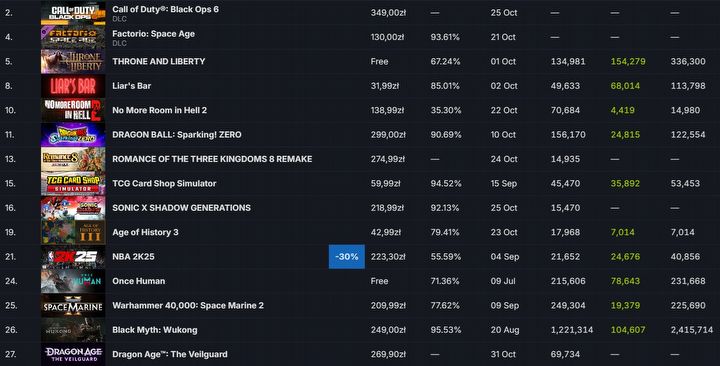Click the Factorio: Space Age cover image
720x366 pixels.
73,37
